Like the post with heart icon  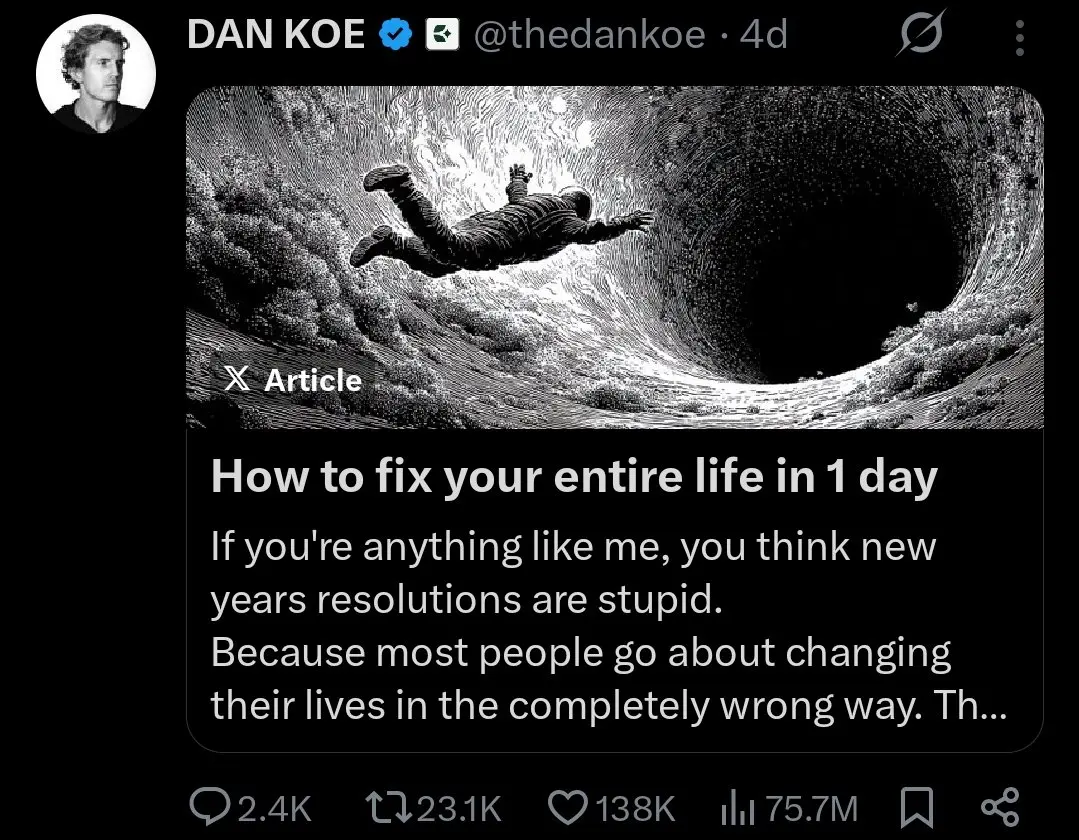tap(568, 808)
